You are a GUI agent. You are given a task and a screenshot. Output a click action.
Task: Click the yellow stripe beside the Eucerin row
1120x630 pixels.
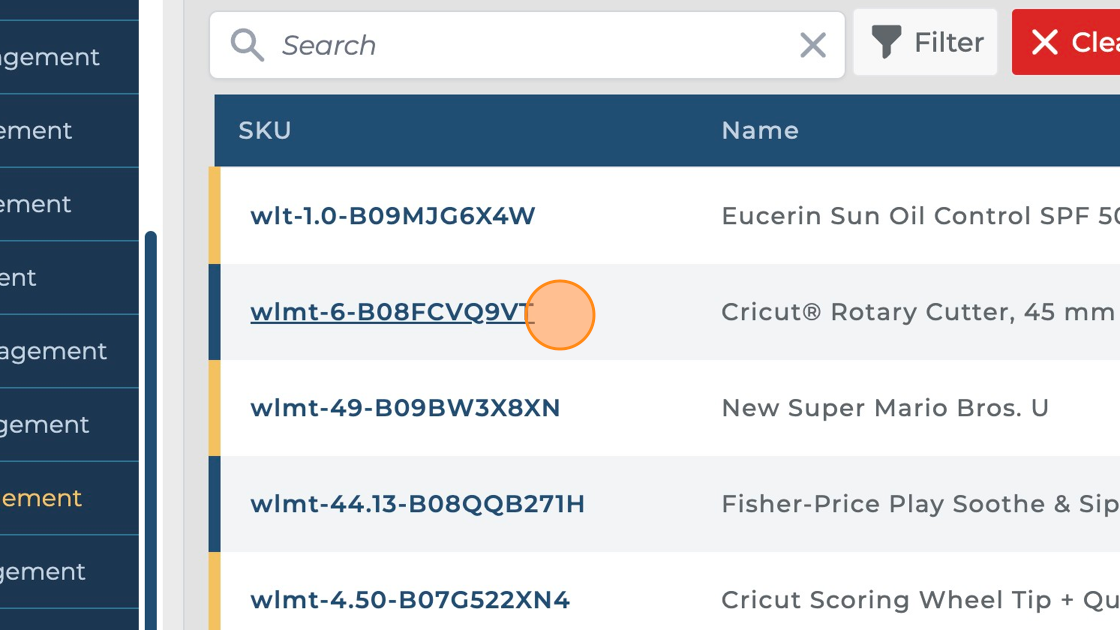pyautogui.click(x=214, y=216)
